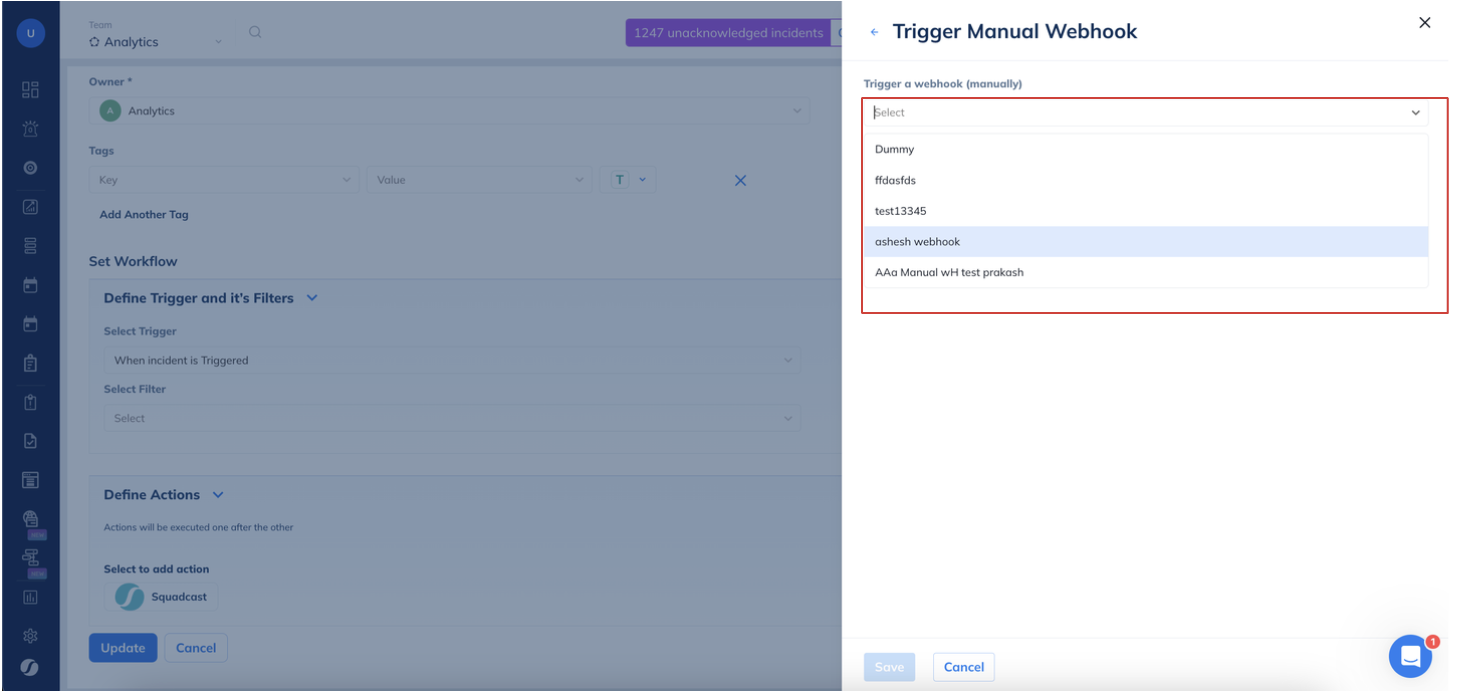1458x692 pixels.
Task: Open the chat support bubble
Action: click(x=1410, y=656)
